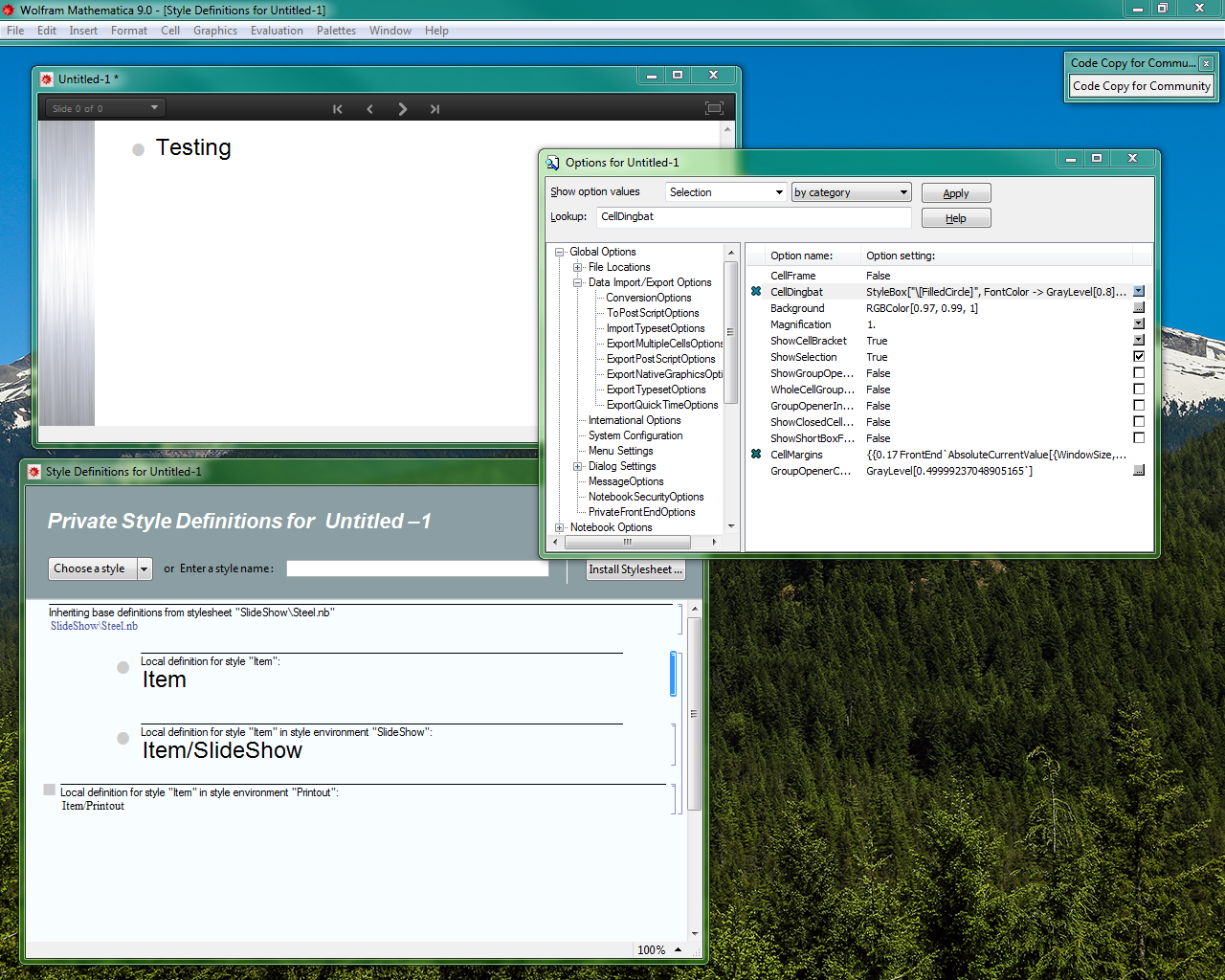Minimize the Options for Untitled-1 window
This screenshot has width=1225, height=980.
coord(1070,159)
